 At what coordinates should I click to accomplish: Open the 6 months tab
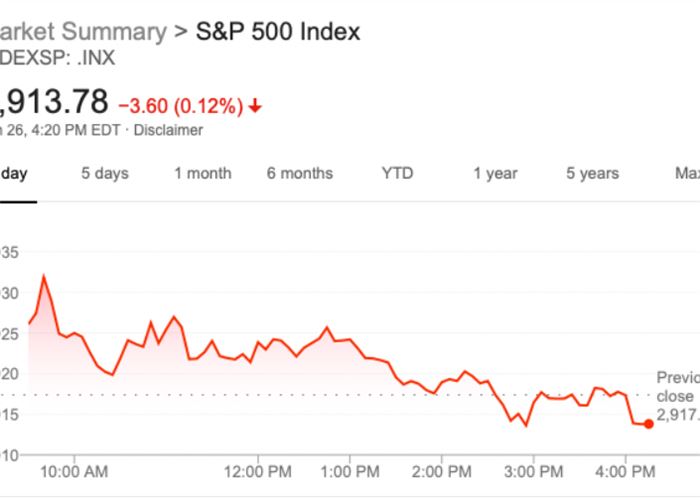coord(300,173)
